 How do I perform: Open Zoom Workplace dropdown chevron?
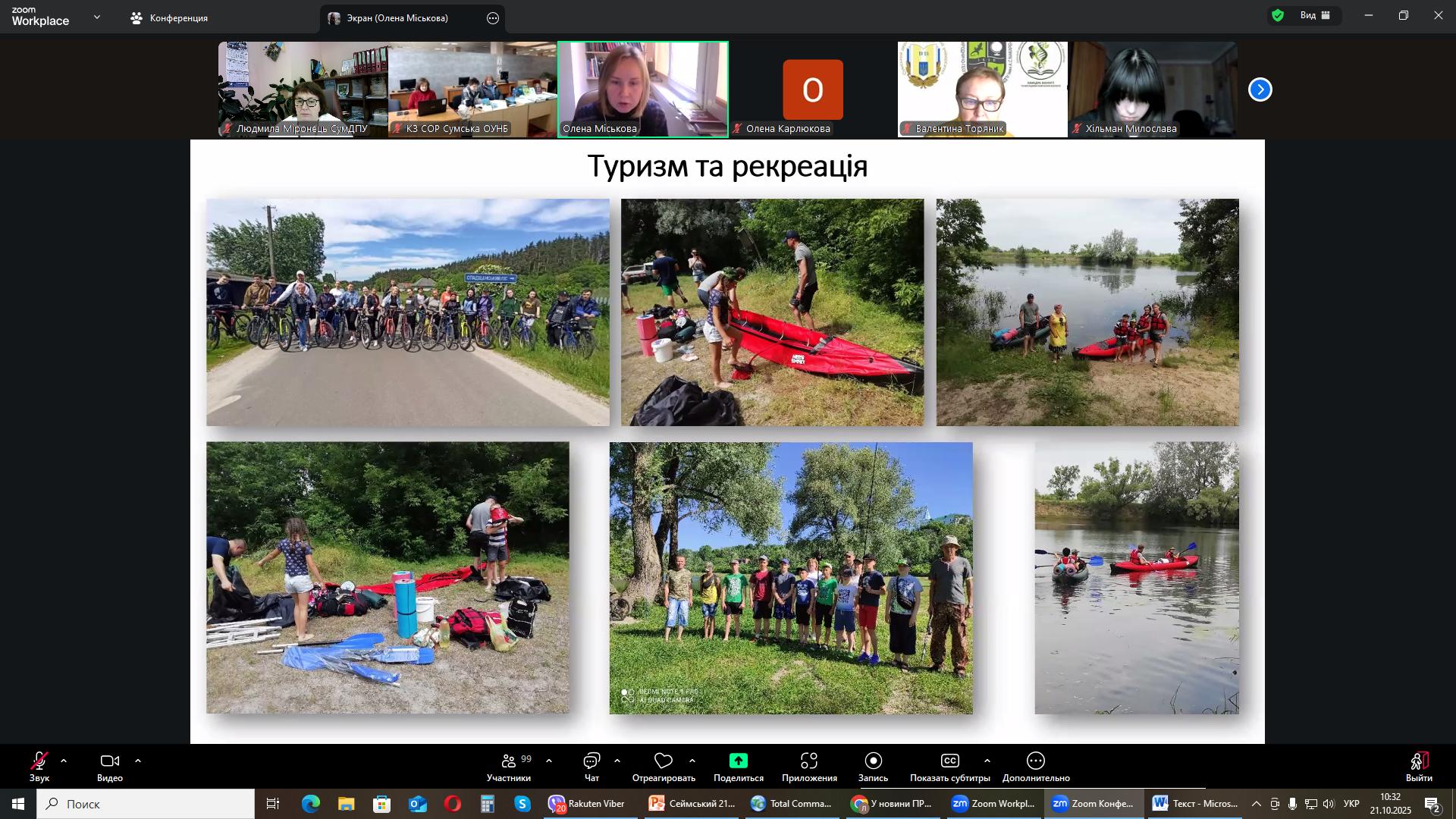(x=96, y=17)
